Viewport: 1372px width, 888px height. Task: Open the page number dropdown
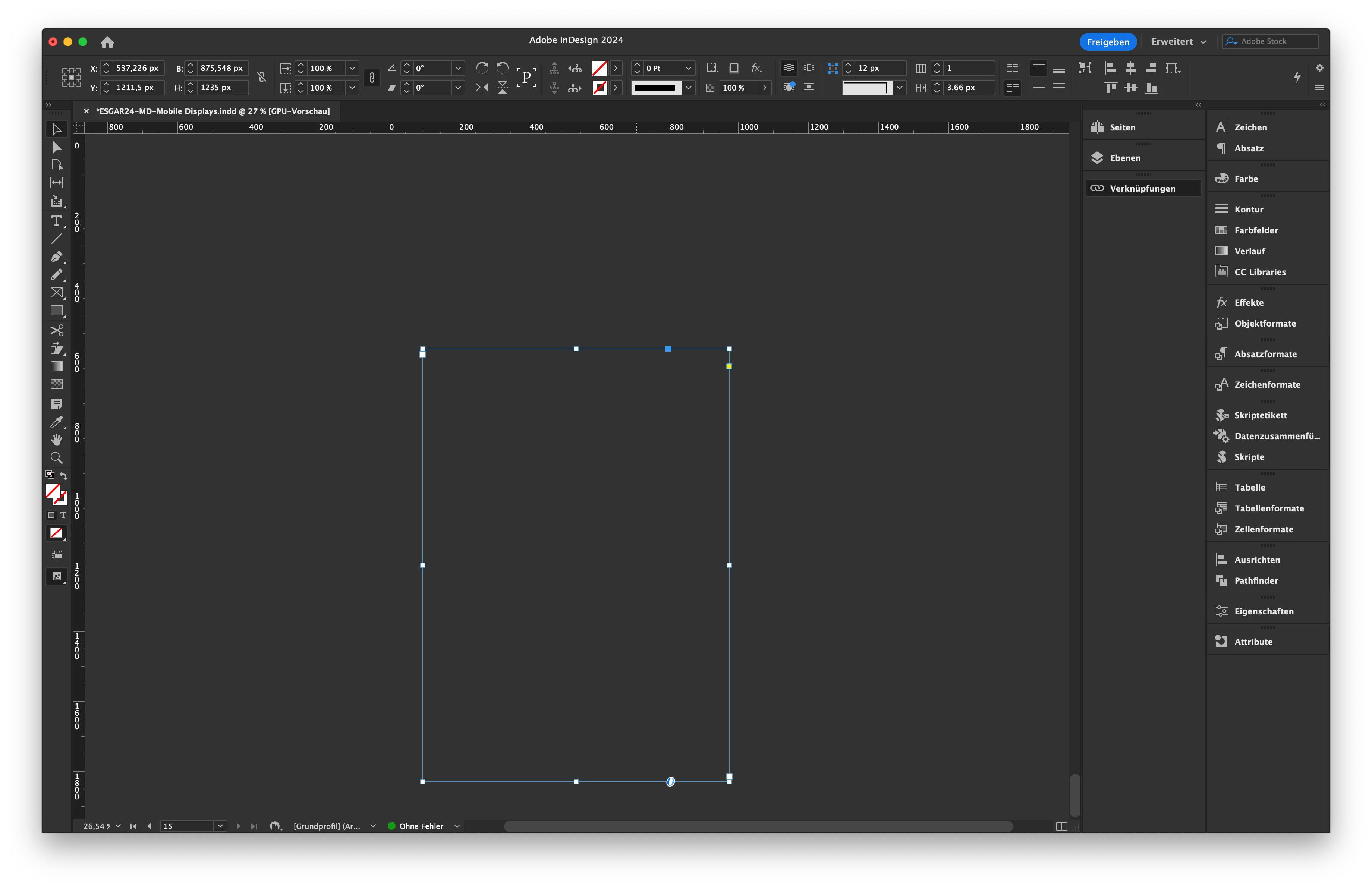click(x=220, y=826)
